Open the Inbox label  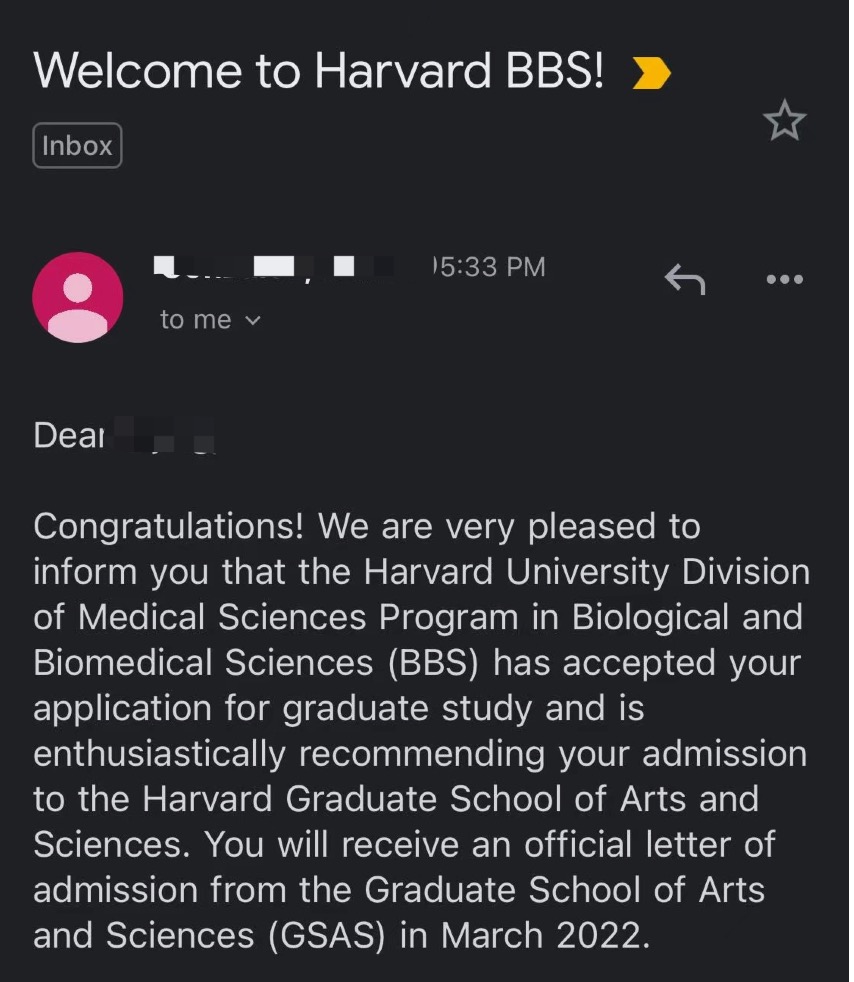coord(77,146)
